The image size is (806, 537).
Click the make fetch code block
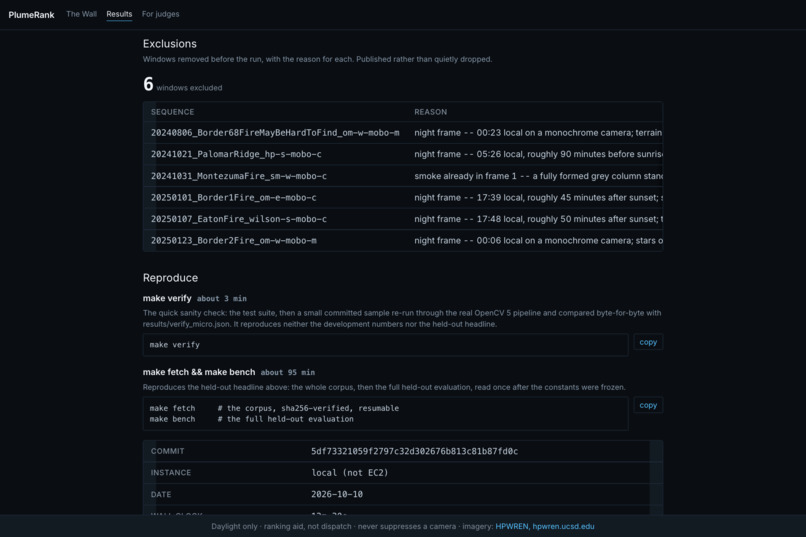pyautogui.click(x=386, y=414)
